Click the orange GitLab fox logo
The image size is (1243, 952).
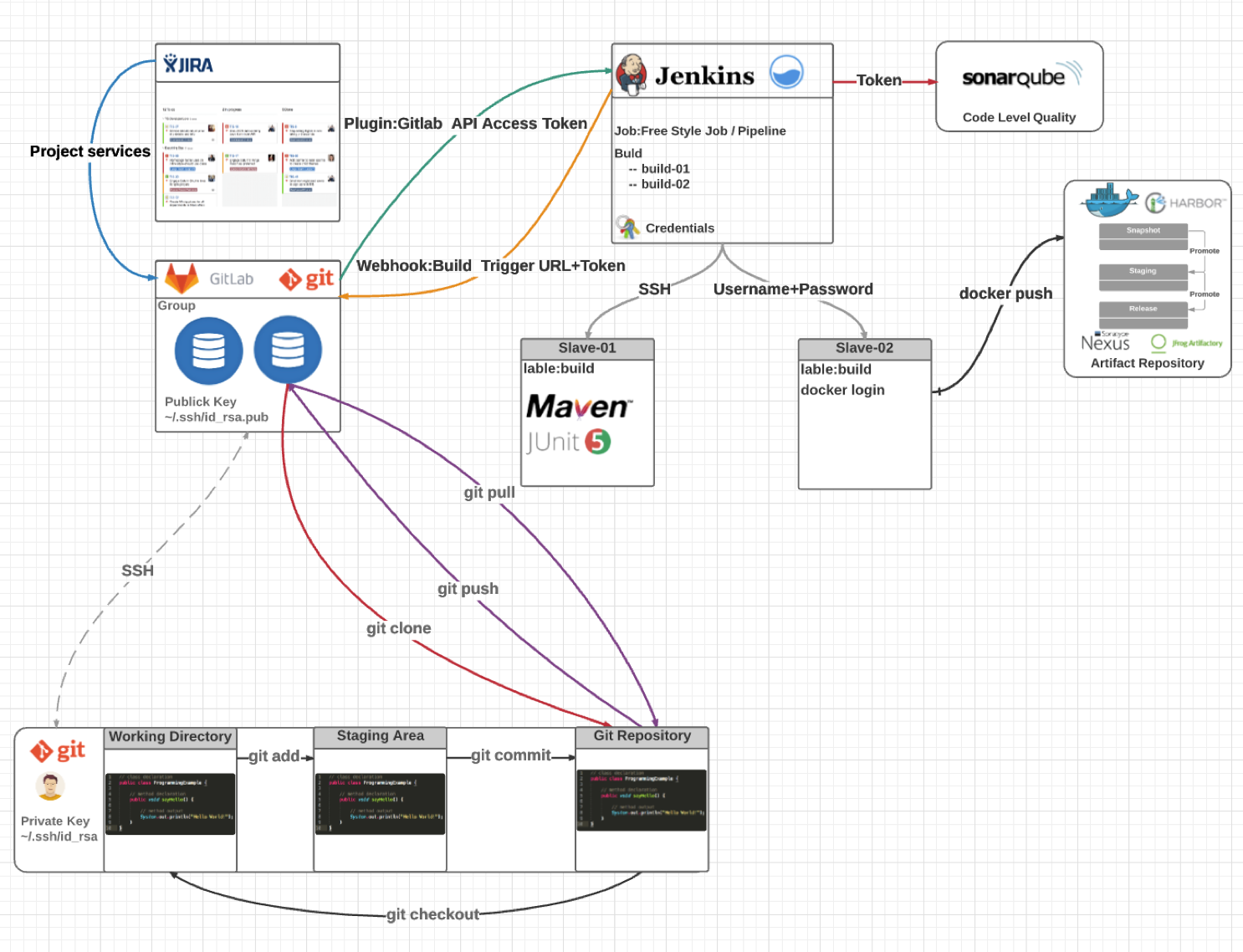tap(182, 279)
